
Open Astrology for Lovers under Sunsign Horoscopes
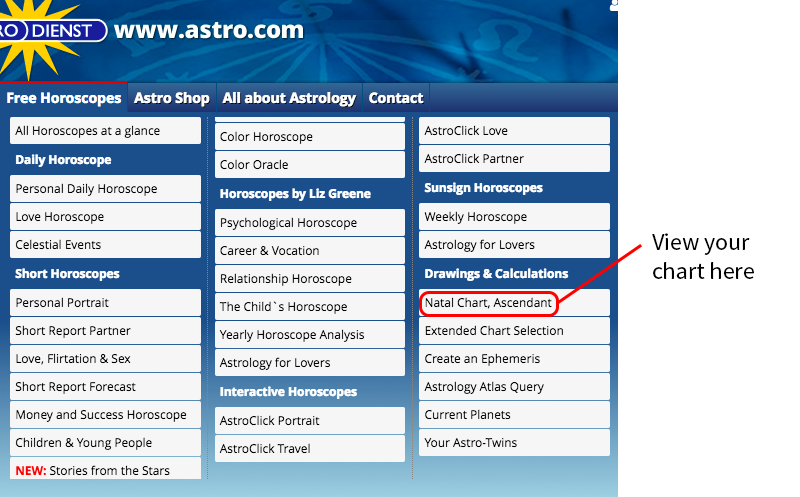[514, 244]
